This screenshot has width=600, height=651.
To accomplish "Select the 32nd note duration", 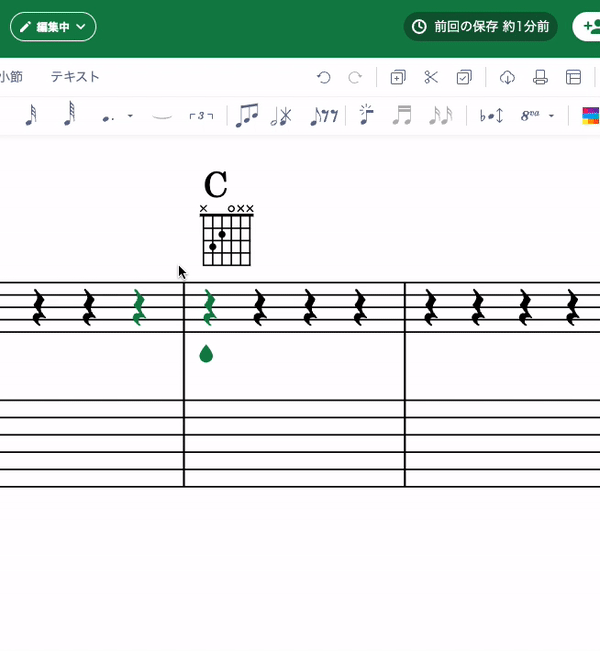I will [31, 115].
